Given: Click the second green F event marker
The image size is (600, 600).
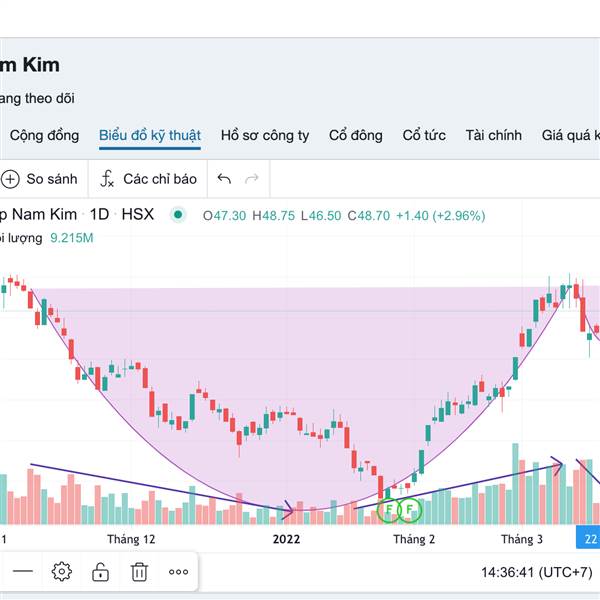Looking at the screenshot, I should click(x=409, y=510).
